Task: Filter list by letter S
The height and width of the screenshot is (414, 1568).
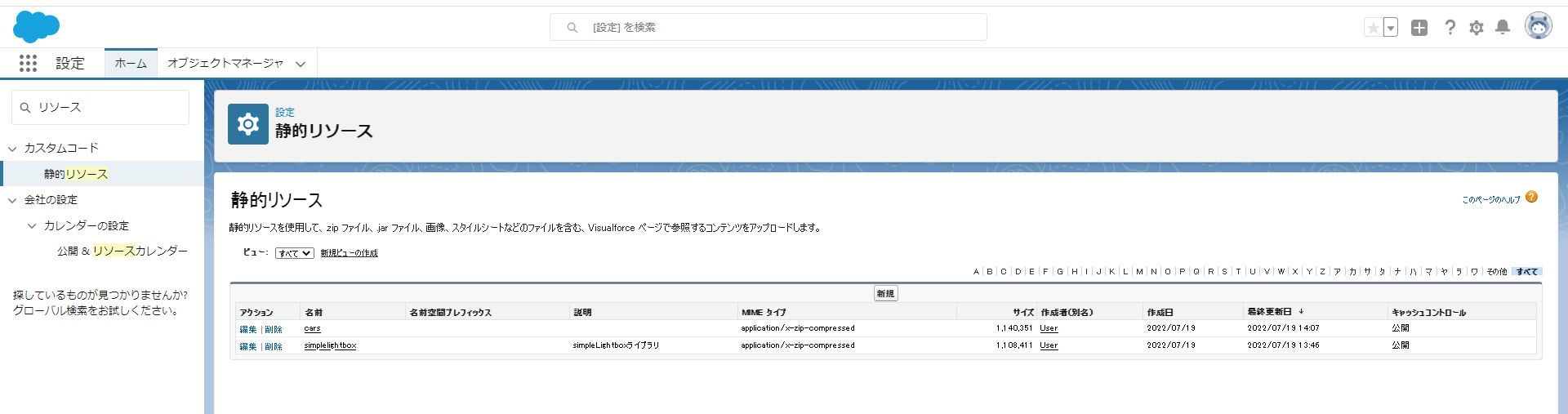Action: [1224, 272]
